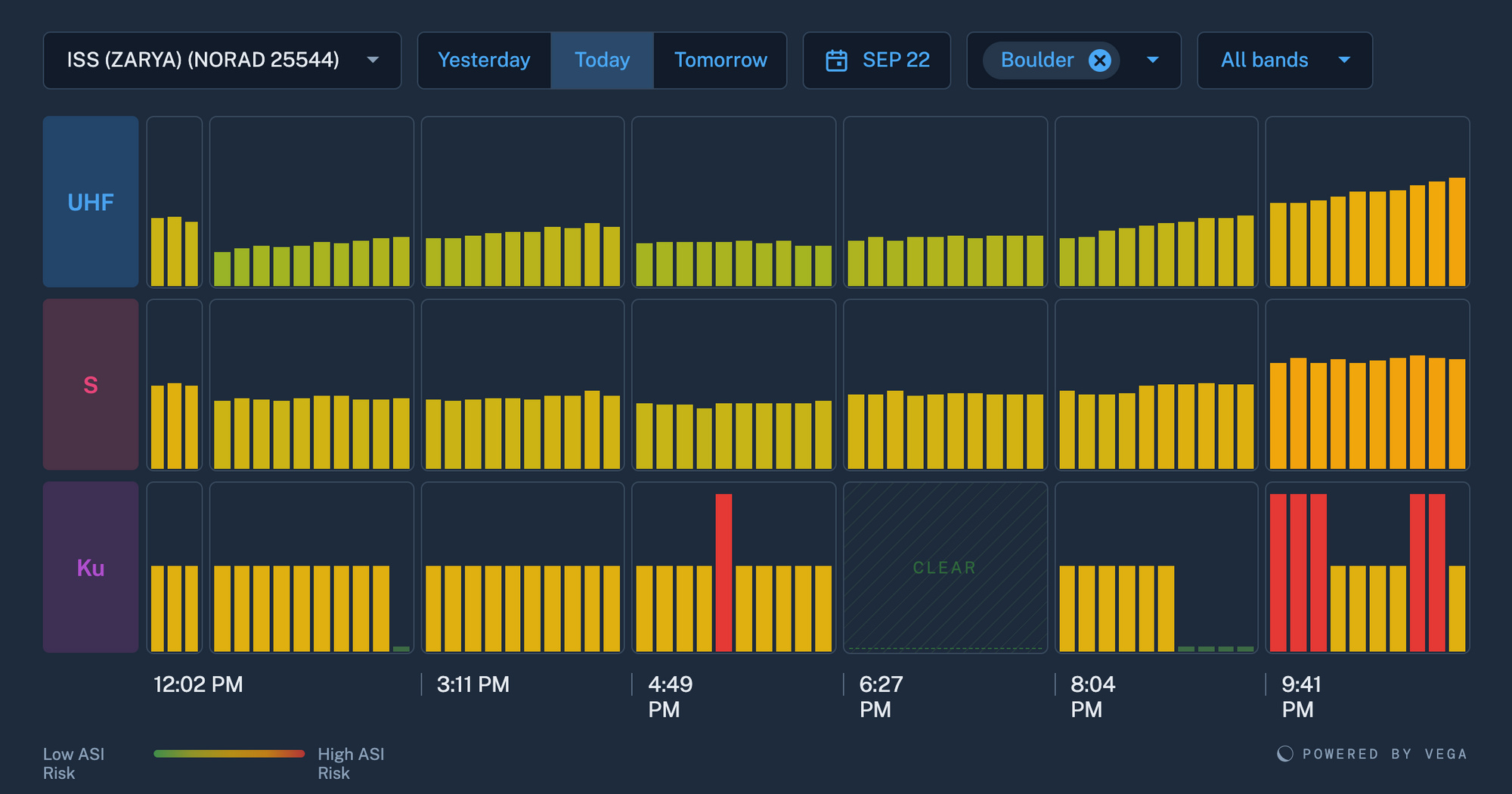Open the ISS (ZARYA) satellite dropdown
Screen dimensions: 1512x794
pos(222,60)
